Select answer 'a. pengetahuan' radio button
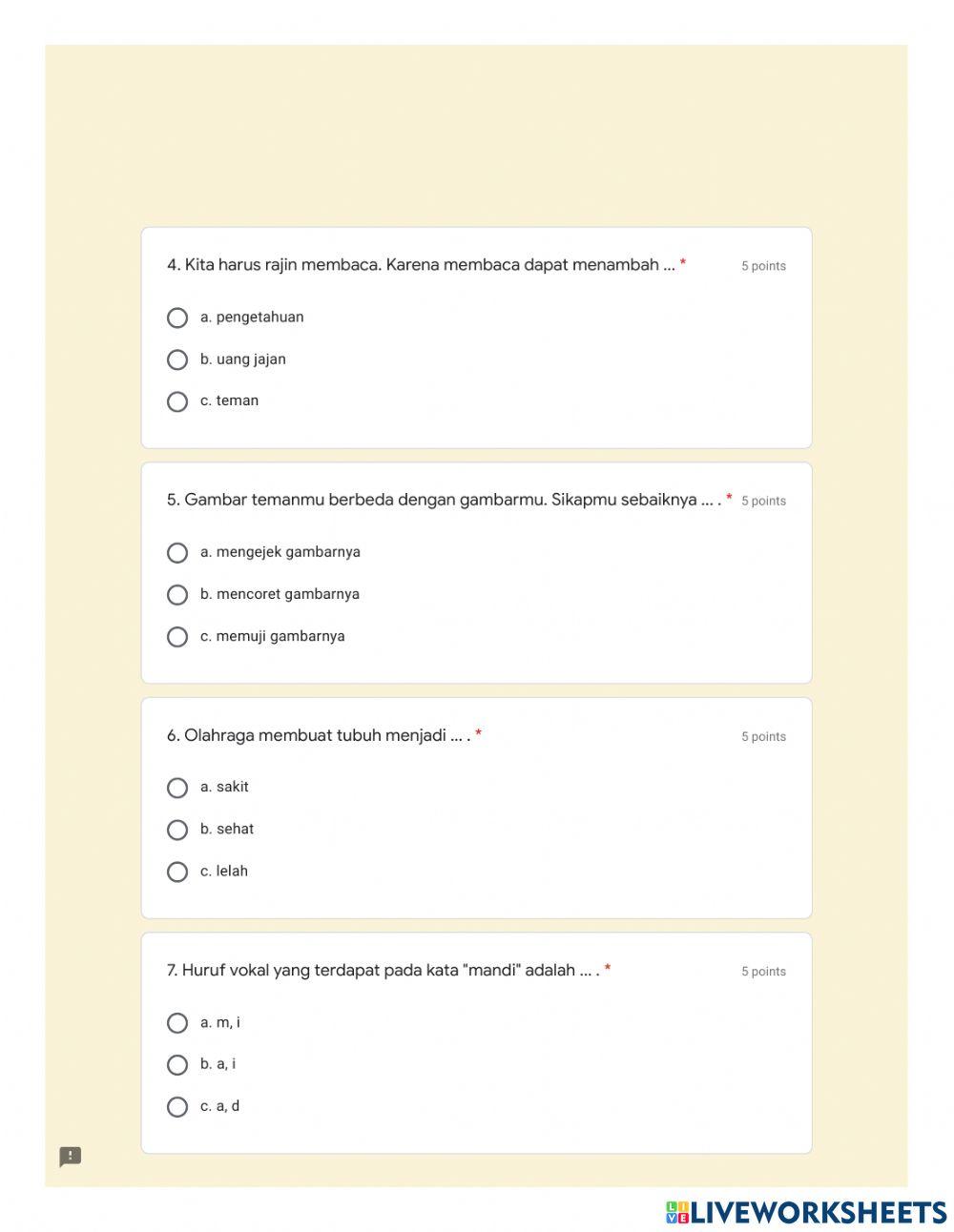The height and width of the screenshot is (1232, 954). 177,318
